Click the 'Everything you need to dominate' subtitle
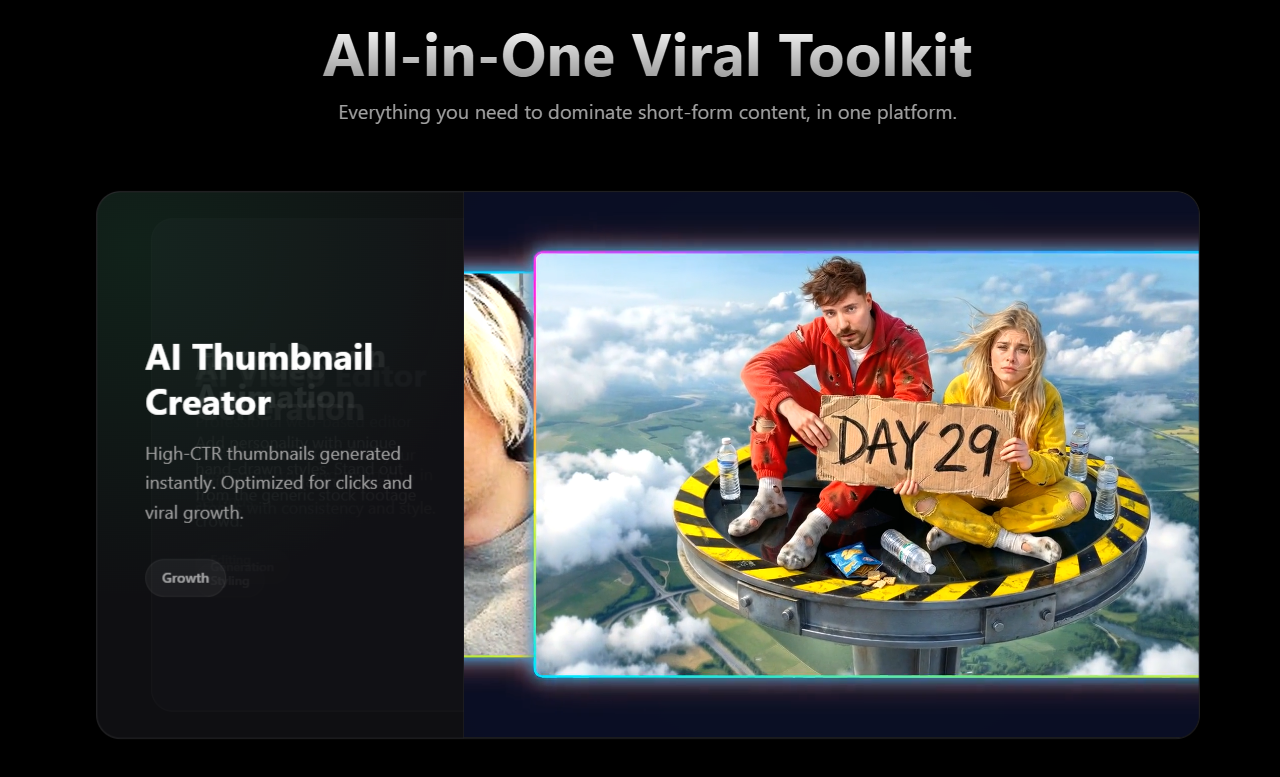The height and width of the screenshot is (777, 1280). tap(647, 112)
